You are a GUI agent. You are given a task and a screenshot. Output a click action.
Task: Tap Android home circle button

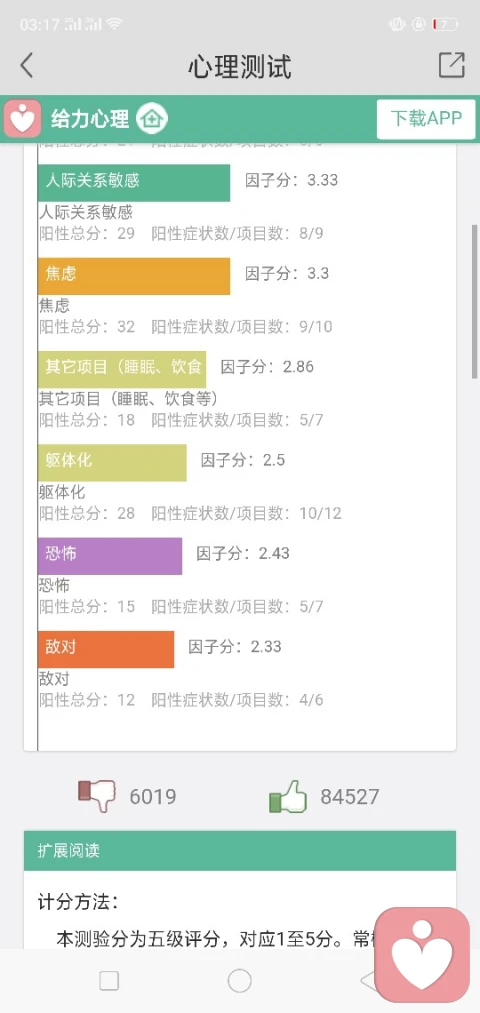[x=240, y=981]
